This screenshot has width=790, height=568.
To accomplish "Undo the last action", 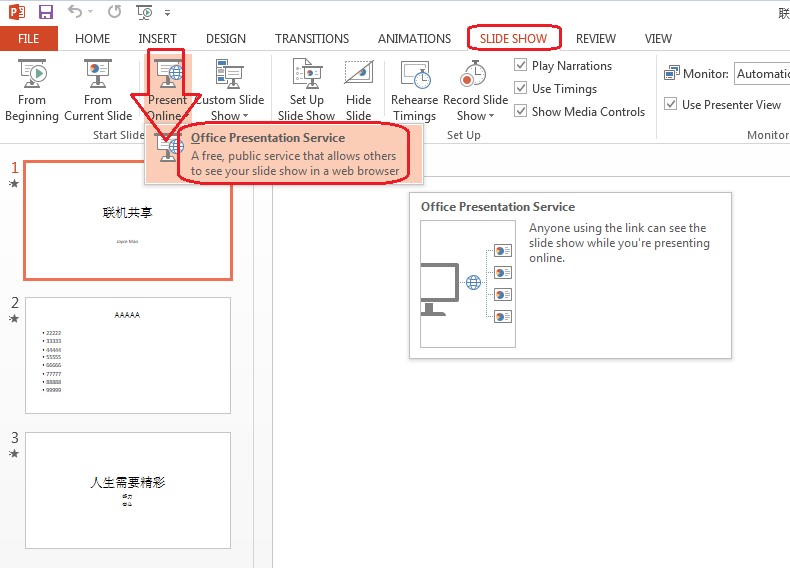I will [75, 11].
